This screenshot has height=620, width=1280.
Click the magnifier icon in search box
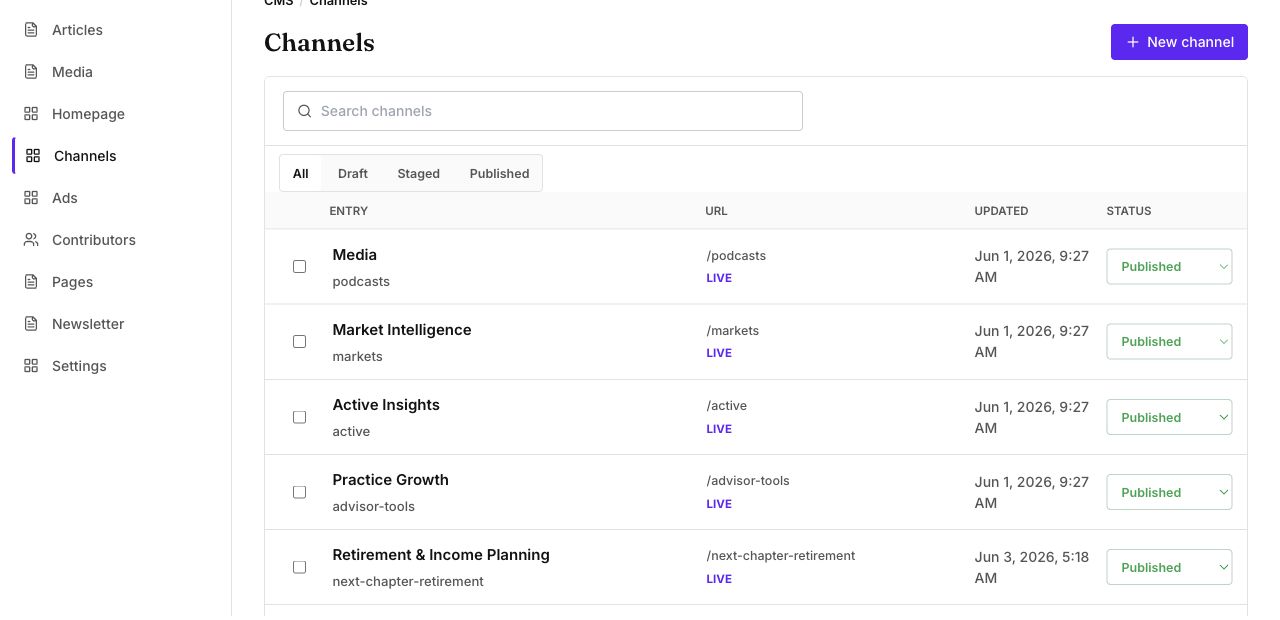(x=305, y=111)
